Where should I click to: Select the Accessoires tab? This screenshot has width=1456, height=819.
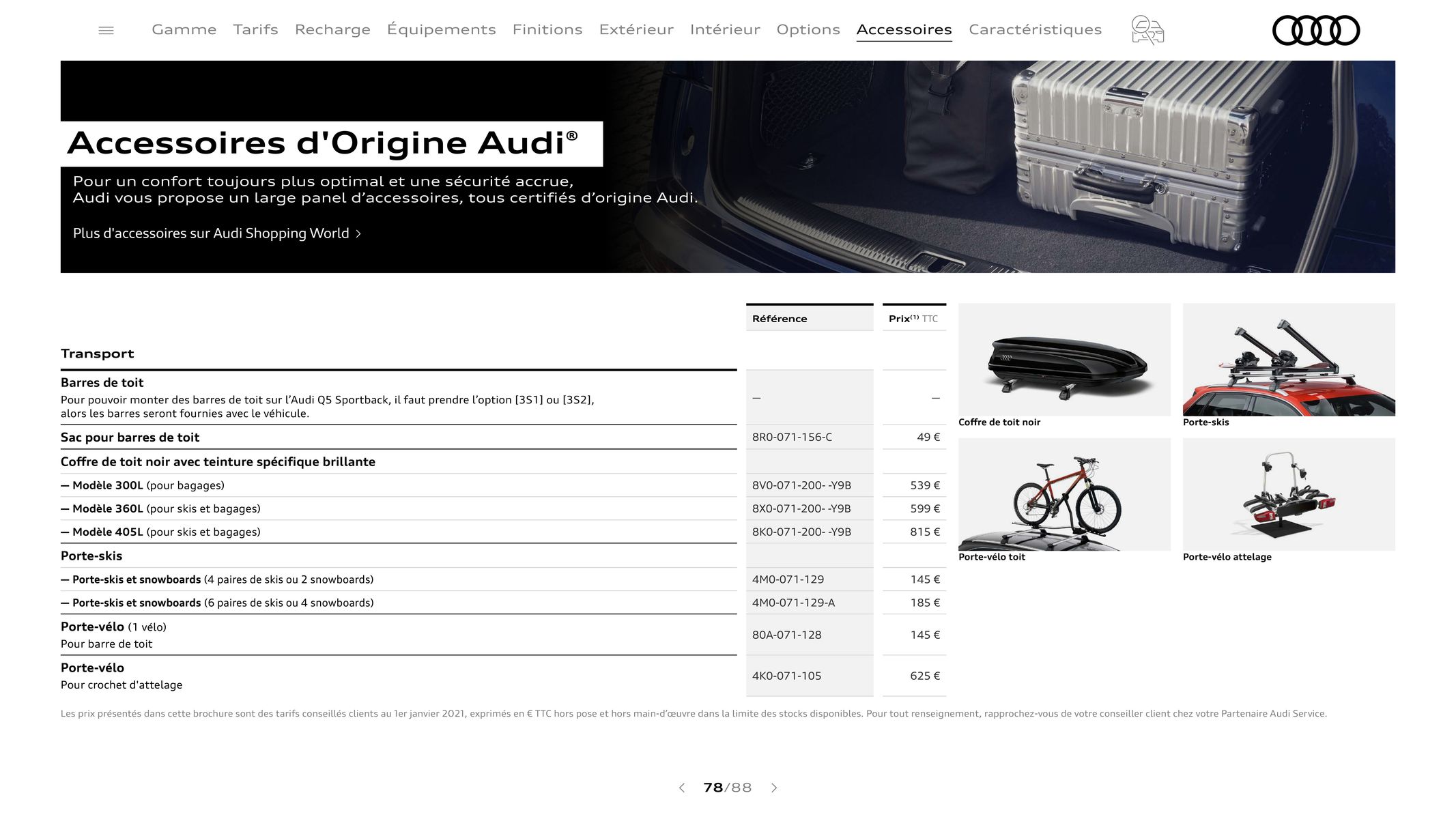click(x=904, y=29)
